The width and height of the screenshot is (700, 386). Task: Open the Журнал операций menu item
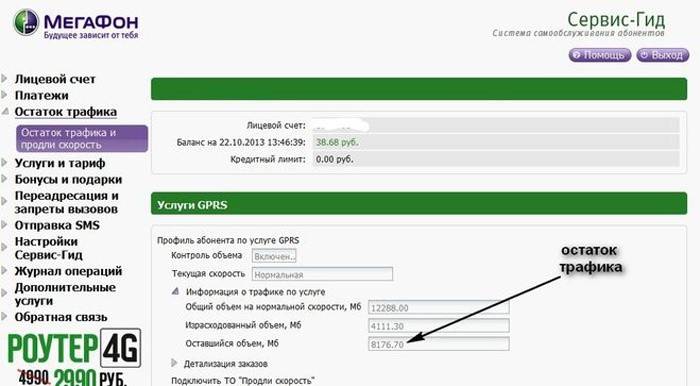[x=68, y=271]
